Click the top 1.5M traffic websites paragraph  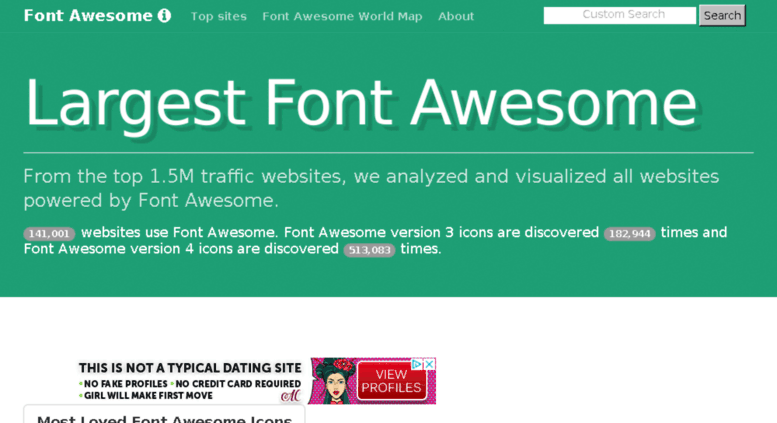371,188
